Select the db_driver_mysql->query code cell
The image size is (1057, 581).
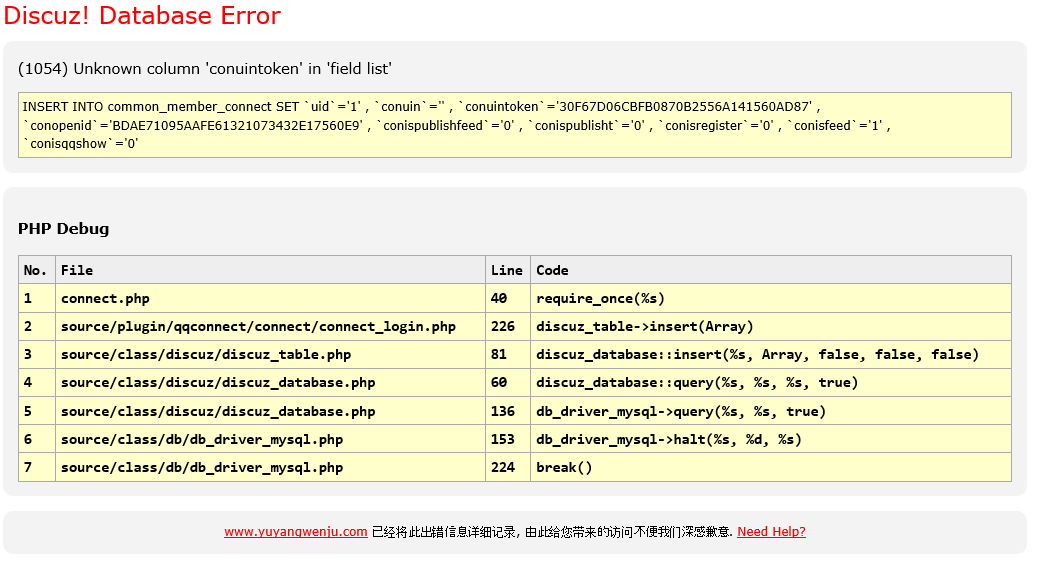[771, 411]
